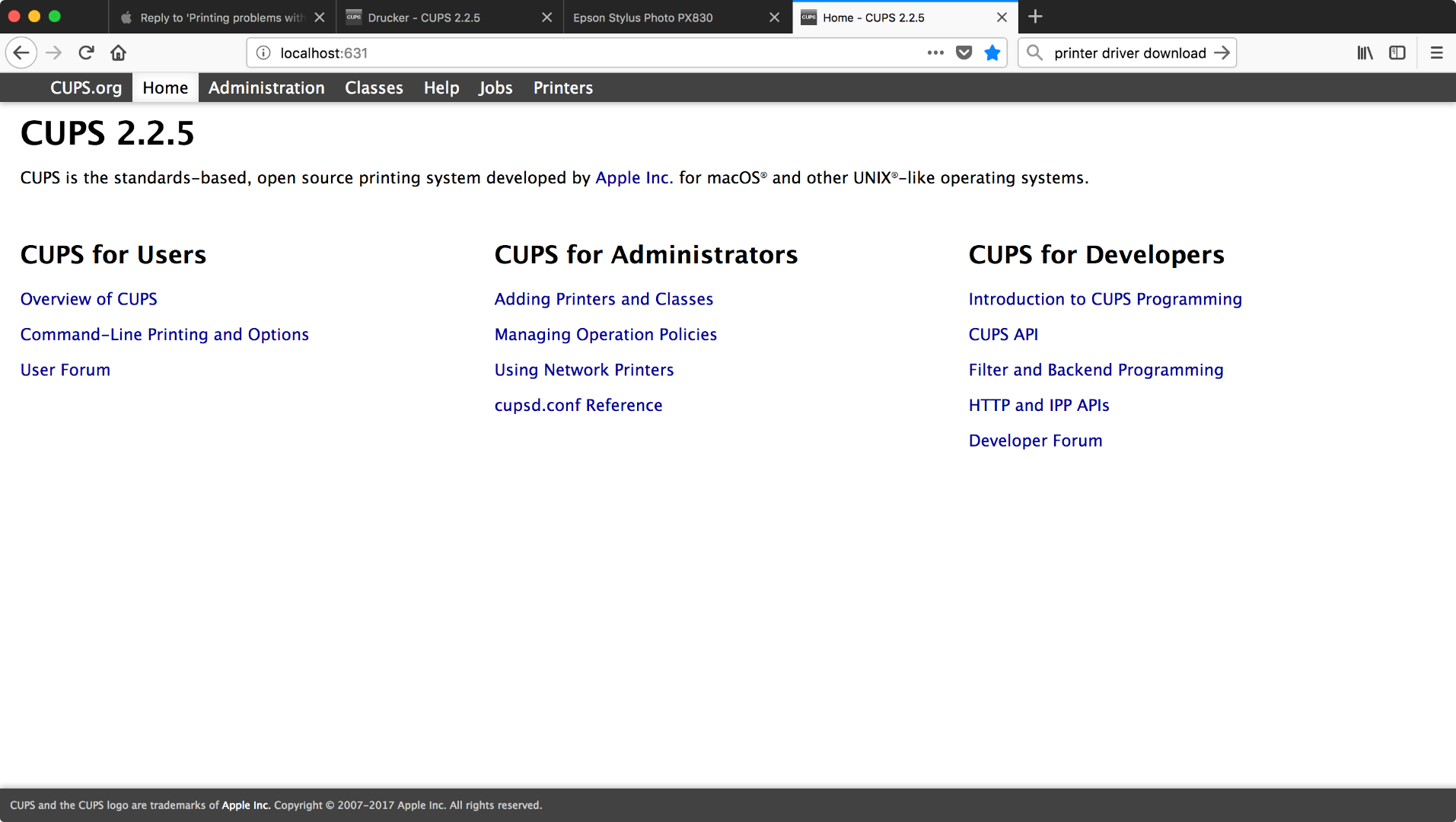The height and width of the screenshot is (822, 1456).
Task: Click Apple Inc. link in the footer
Action: coord(246,805)
